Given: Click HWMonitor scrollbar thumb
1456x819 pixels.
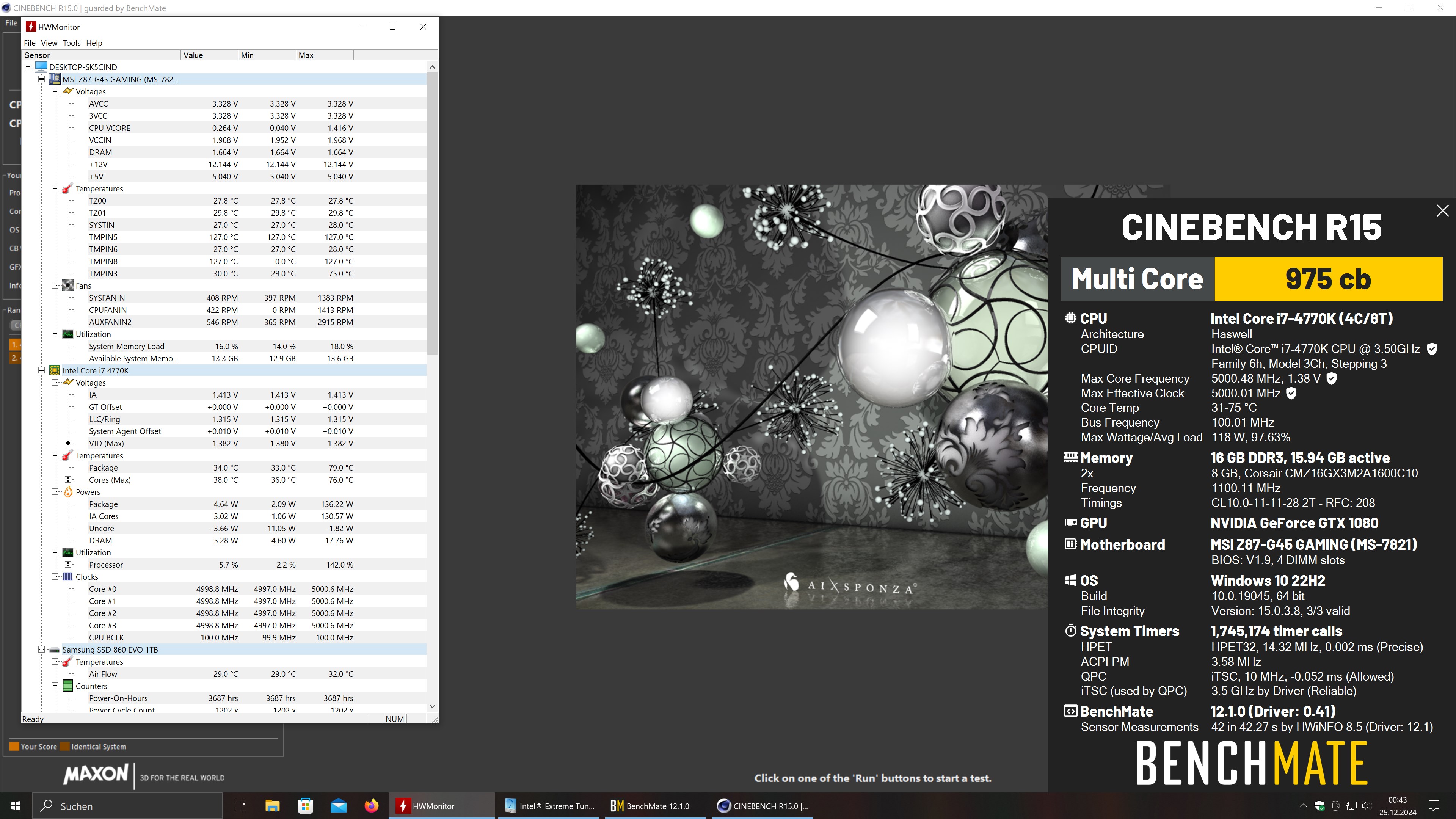Looking at the screenshot, I should coord(432,212).
